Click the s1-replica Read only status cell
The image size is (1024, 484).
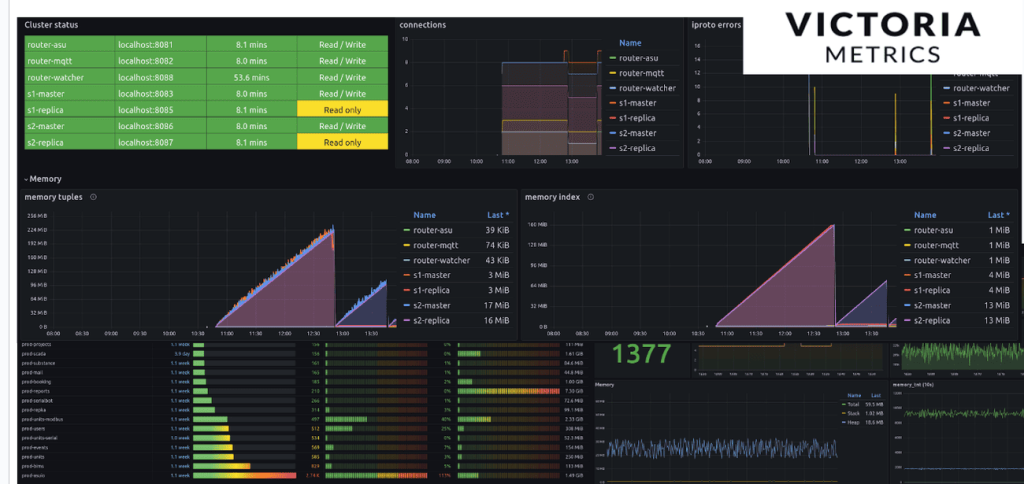(x=341, y=109)
